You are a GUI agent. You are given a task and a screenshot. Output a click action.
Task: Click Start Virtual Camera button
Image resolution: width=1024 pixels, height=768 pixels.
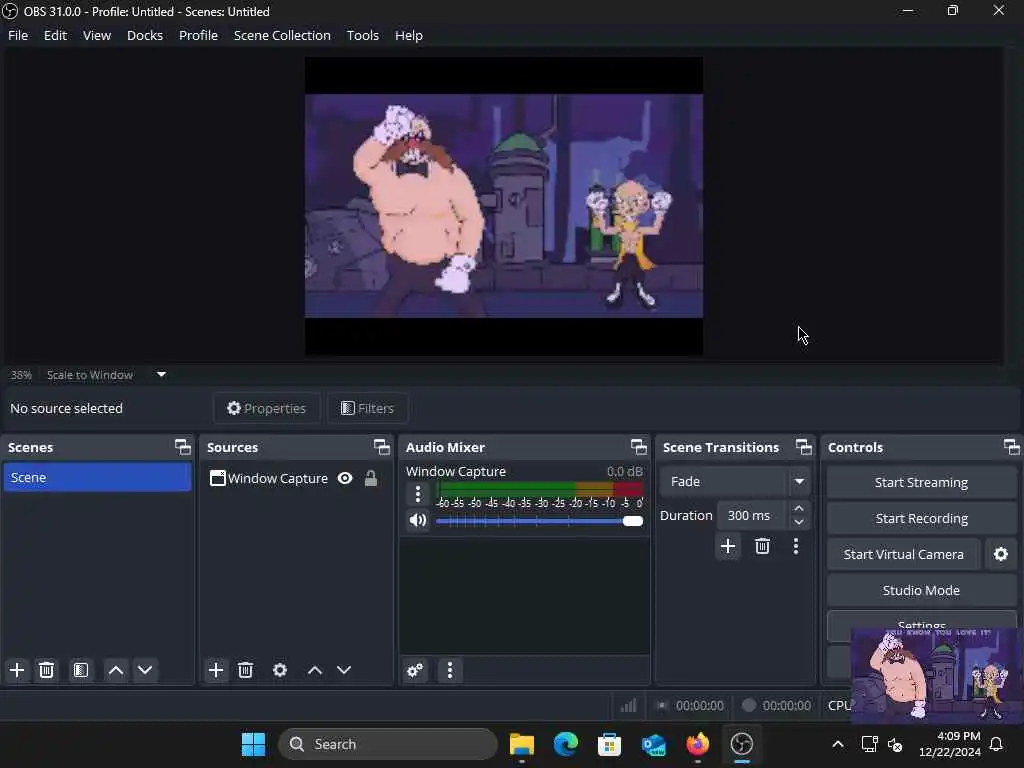pos(904,554)
